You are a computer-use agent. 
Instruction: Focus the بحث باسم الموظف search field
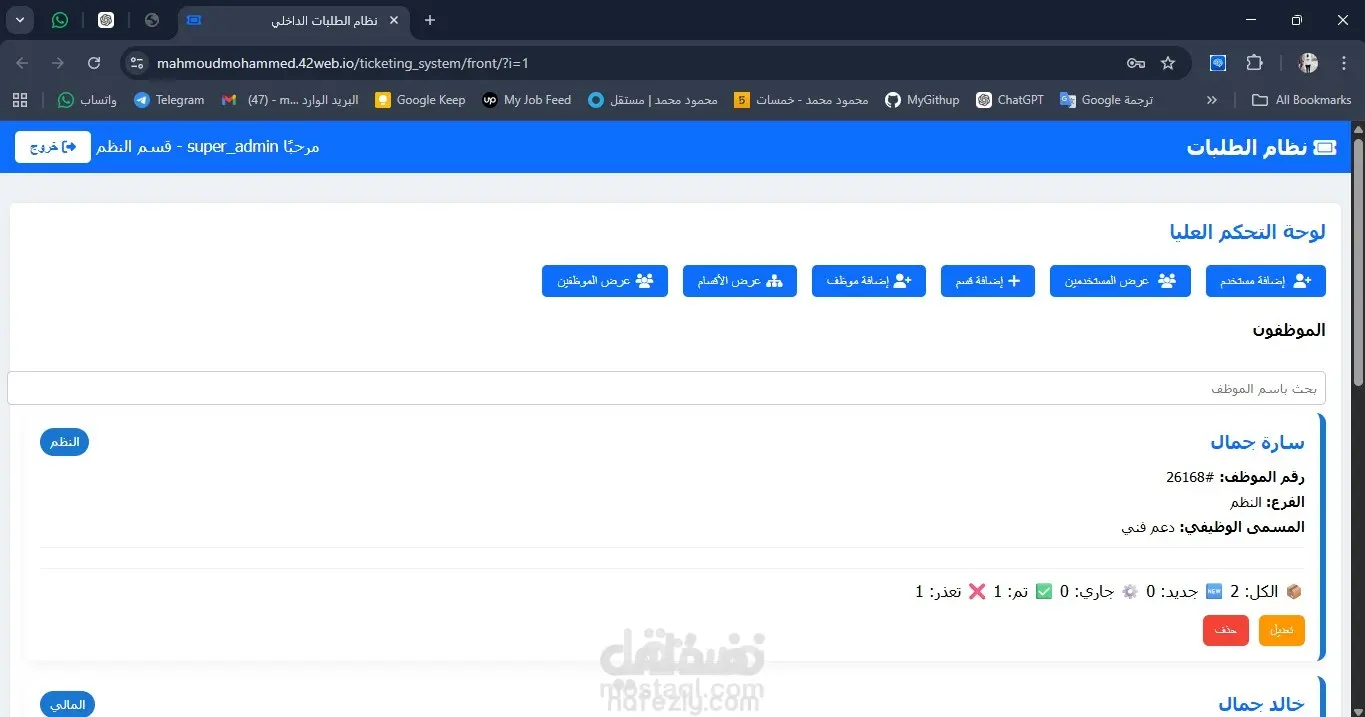[x=666, y=388]
